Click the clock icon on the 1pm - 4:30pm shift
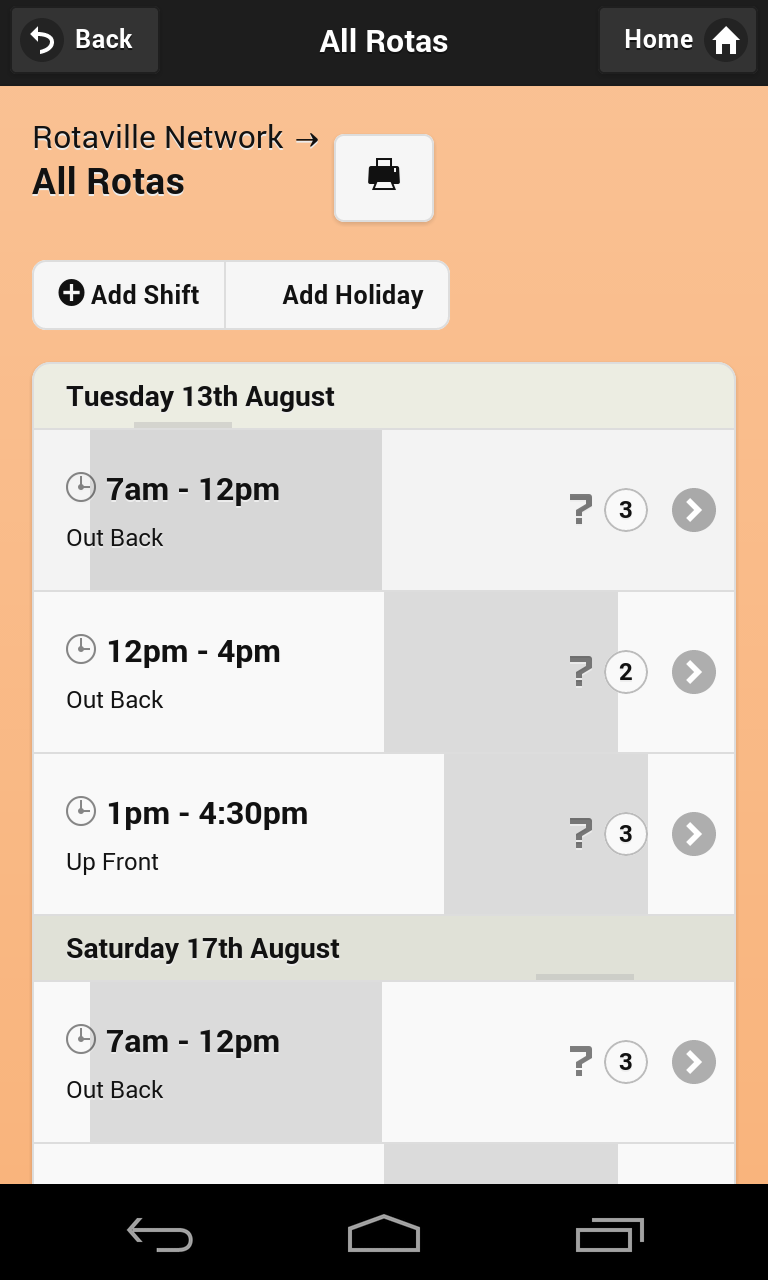Screen dimensions: 768x1280 pyautogui.click(x=81, y=810)
